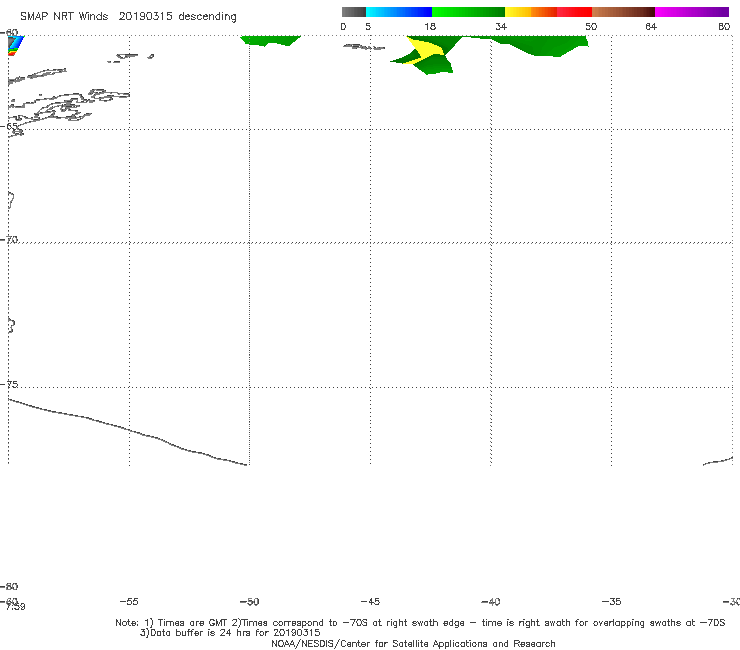Image resolution: width=740 pixels, height=650 pixels.
Task: Click the gray segment of the wind color bar
Action: pyautogui.click(x=353, y=12)
